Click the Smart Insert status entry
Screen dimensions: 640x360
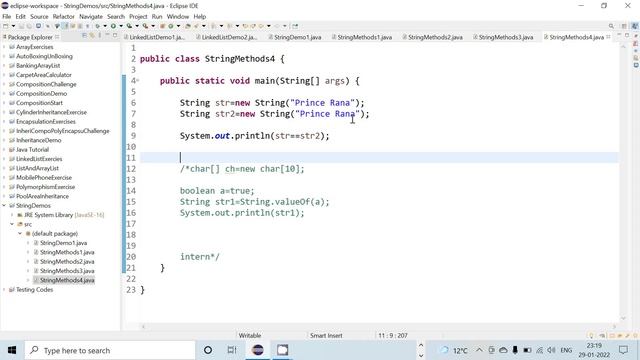(x=326, y=336)
